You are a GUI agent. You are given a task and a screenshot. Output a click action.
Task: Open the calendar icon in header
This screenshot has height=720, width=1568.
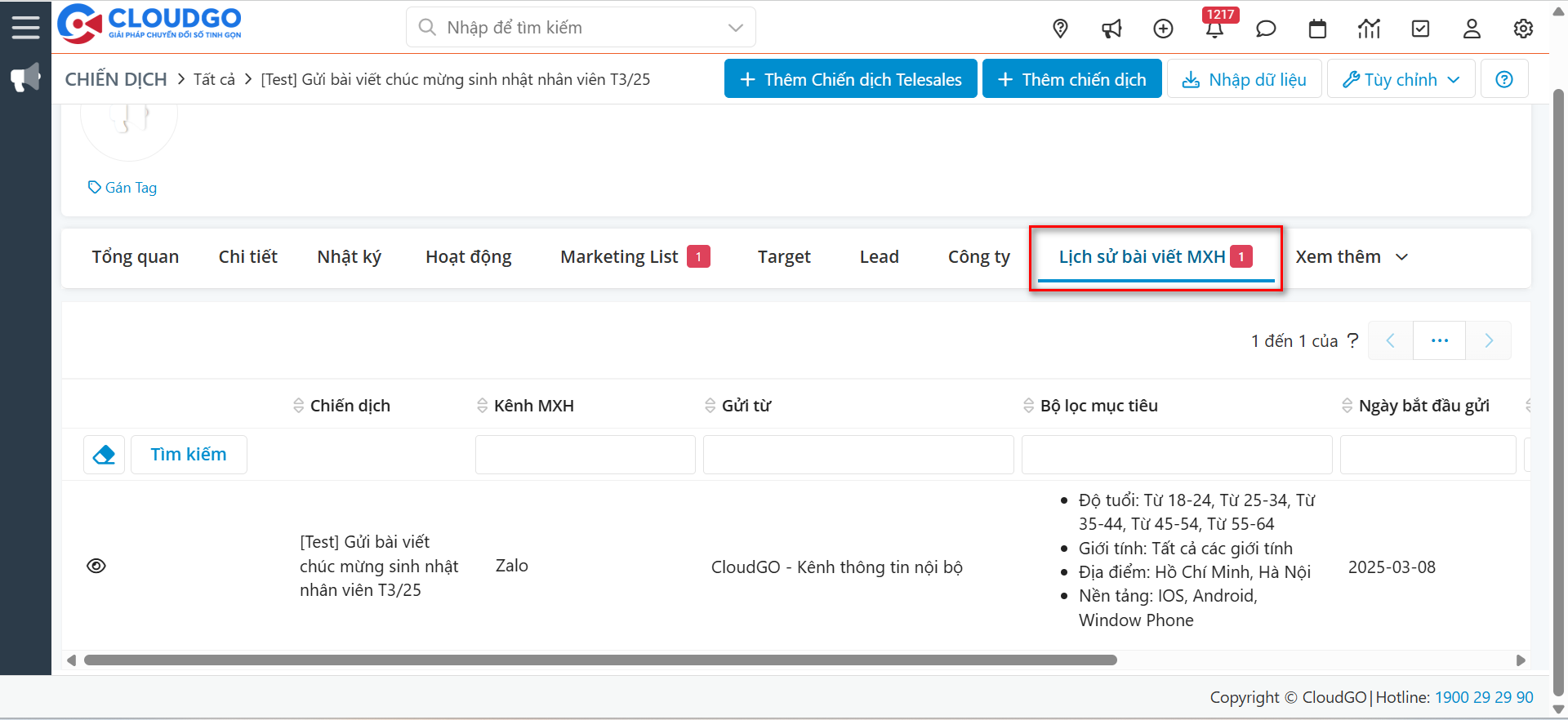(x=1317, y=29)
